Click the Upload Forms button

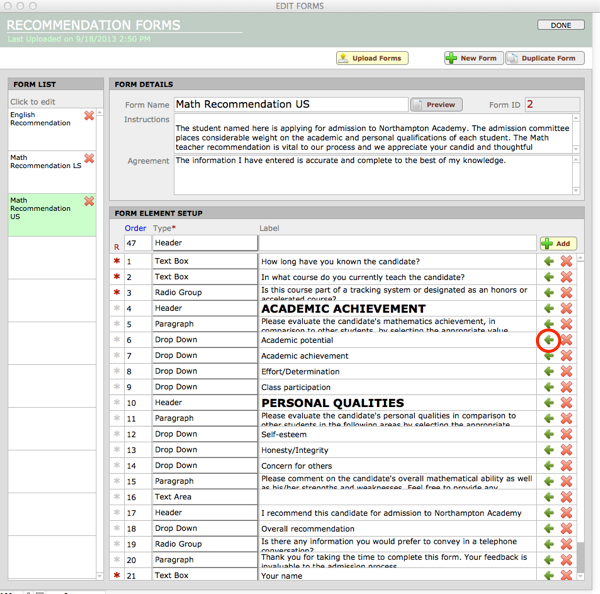(372, 58)
